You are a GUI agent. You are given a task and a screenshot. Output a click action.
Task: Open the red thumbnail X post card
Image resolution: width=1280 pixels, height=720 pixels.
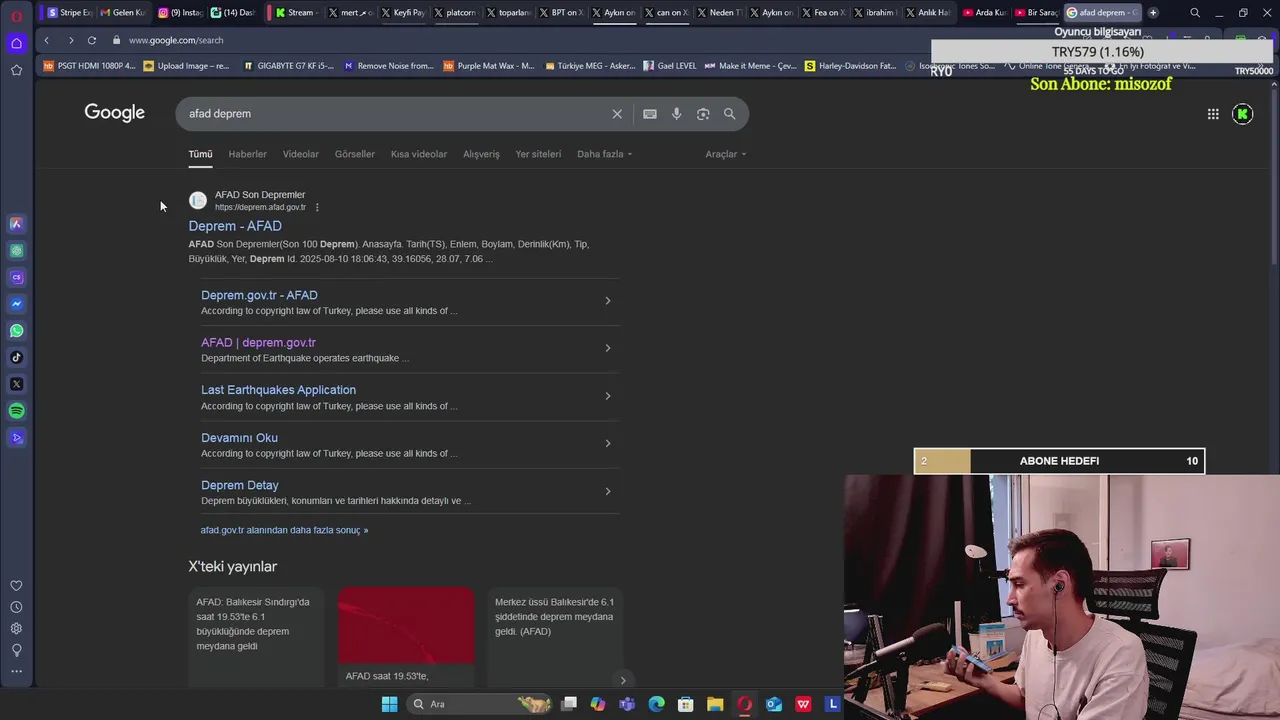[x=406, y=637]
